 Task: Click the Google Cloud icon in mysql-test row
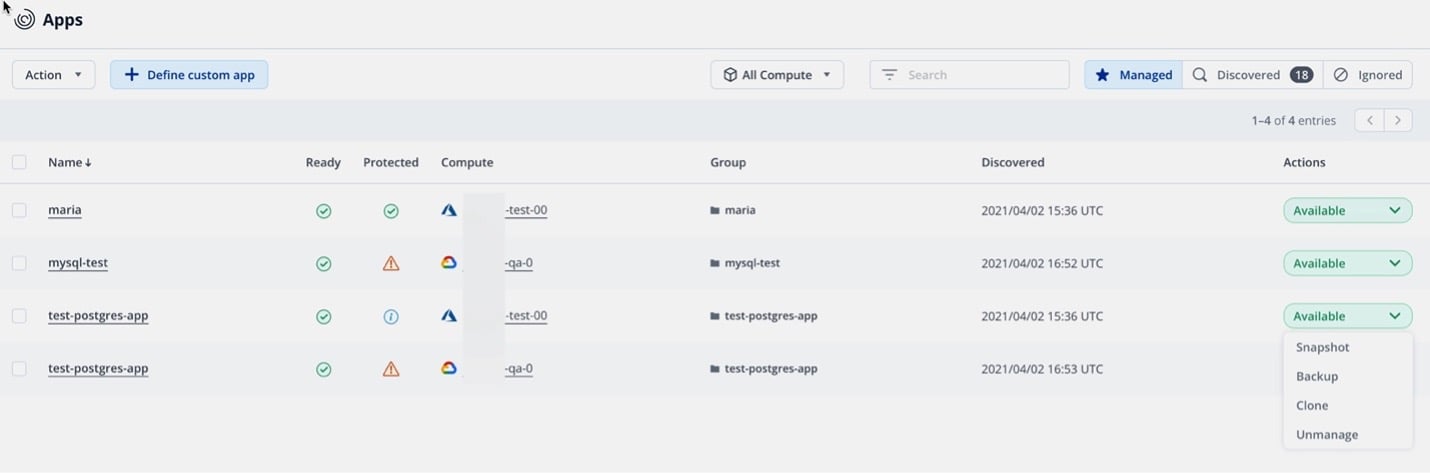pyautogui.click(x=449, y=263)
